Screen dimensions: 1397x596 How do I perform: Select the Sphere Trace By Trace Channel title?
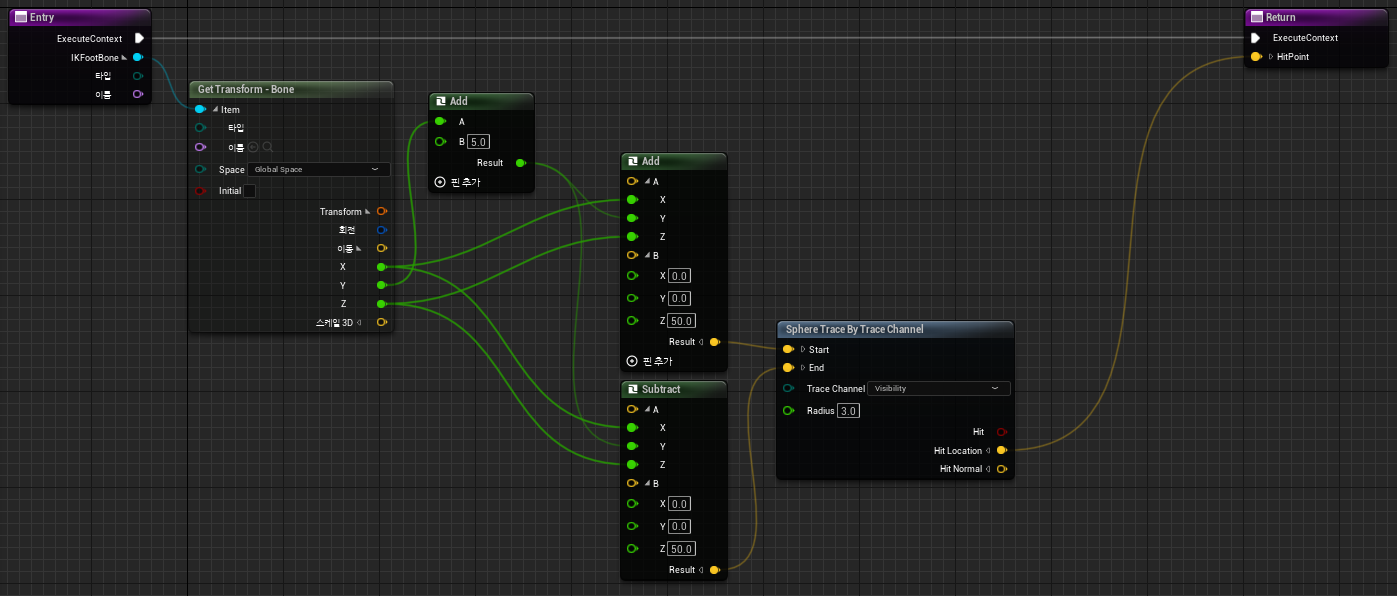coord(895,329)
